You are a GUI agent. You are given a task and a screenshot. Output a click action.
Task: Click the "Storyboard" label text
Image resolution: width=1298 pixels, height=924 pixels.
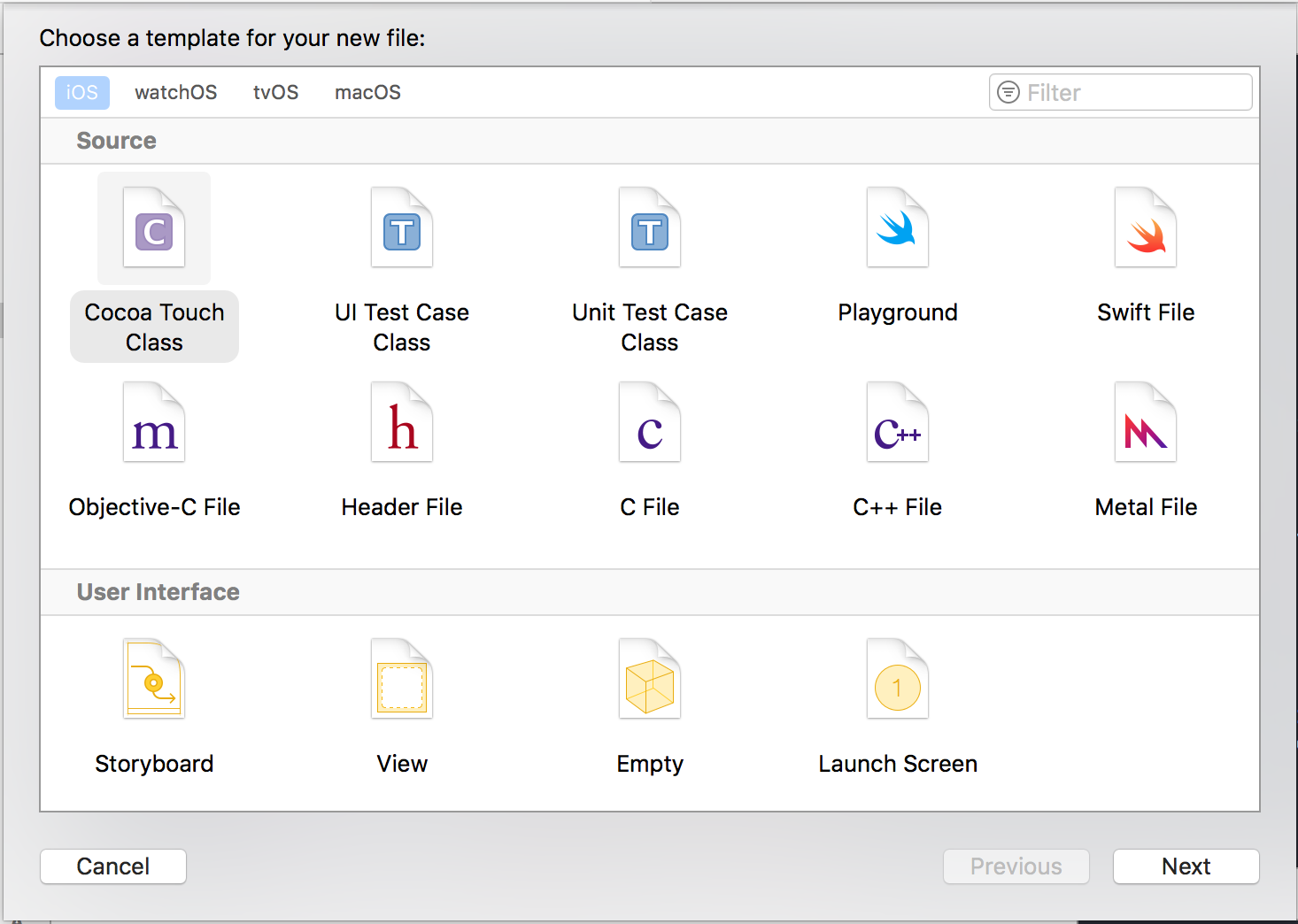point(154,764)
